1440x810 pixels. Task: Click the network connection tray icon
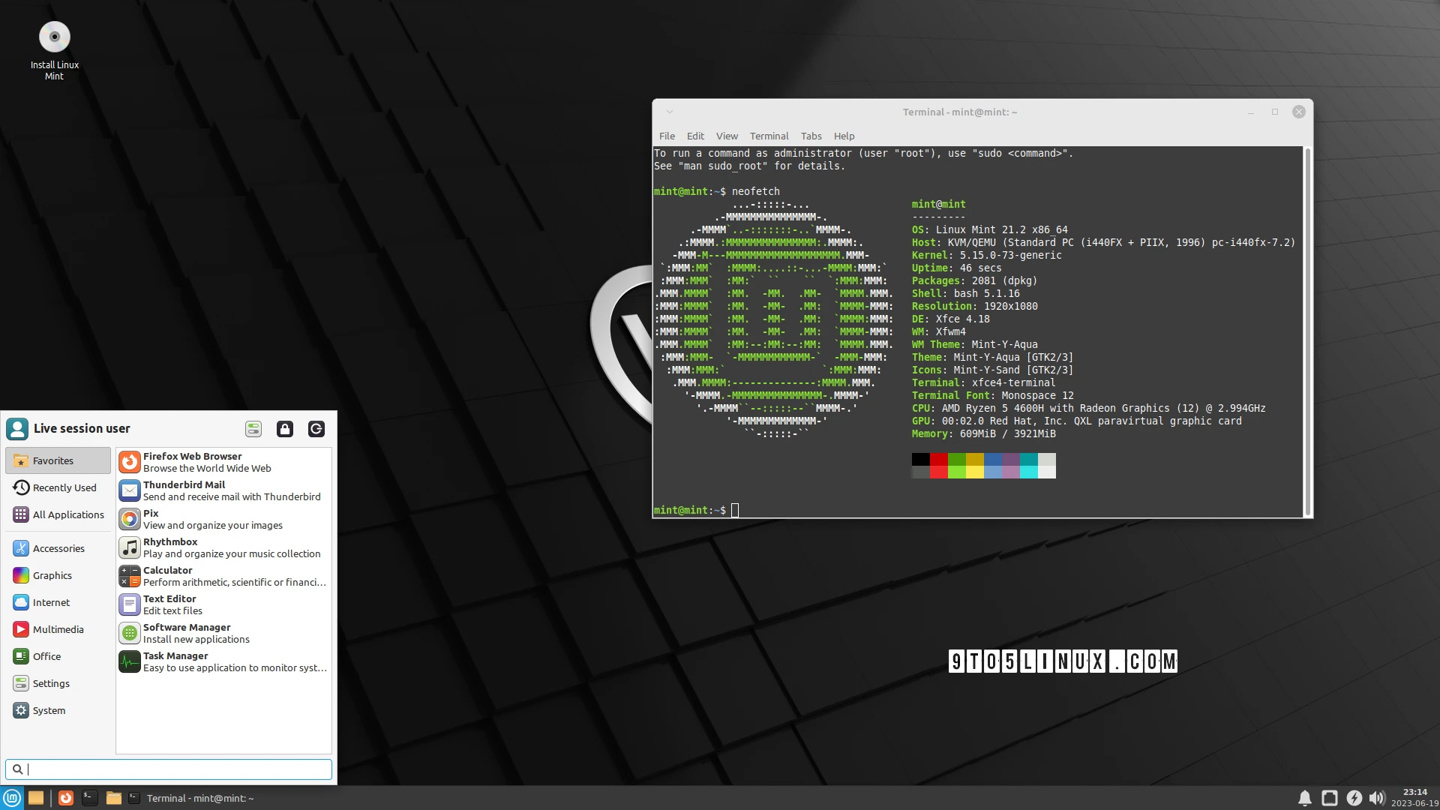pyautogui.click(x=1329, y=798)
